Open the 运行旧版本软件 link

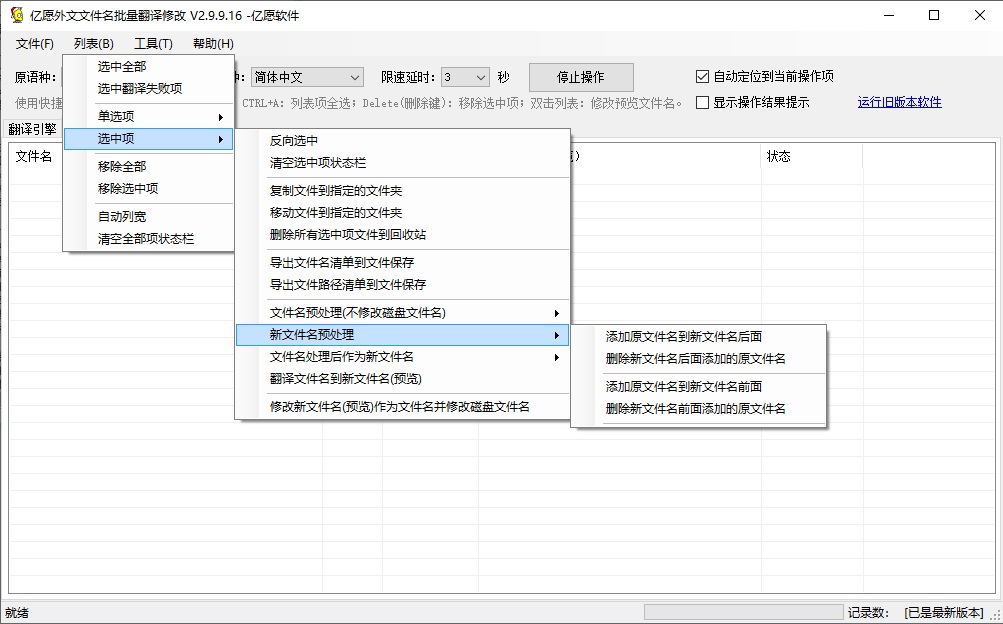pos(899,102)
